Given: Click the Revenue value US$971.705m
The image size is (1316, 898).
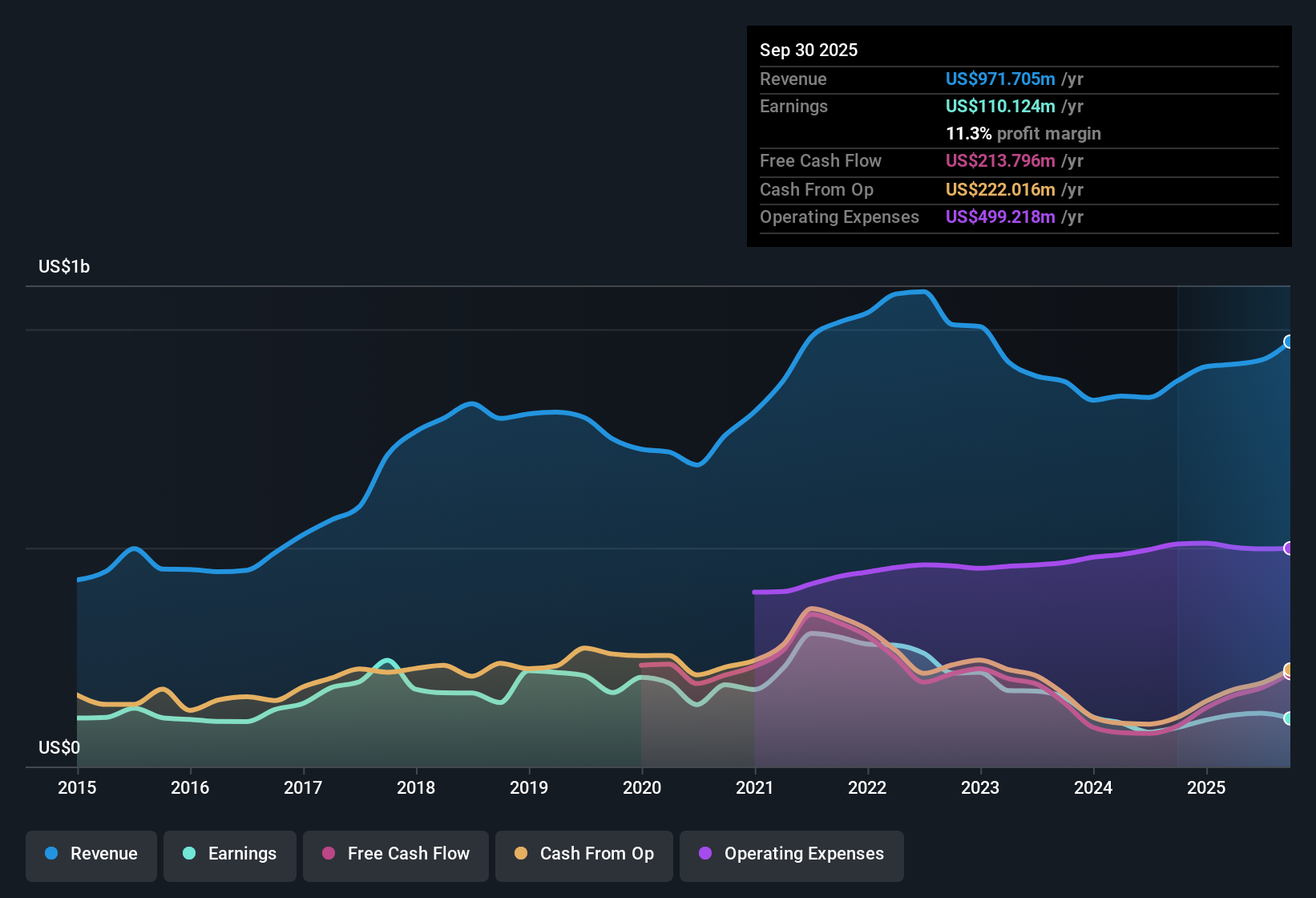Looking at the screenshot, I should point(999,79).
